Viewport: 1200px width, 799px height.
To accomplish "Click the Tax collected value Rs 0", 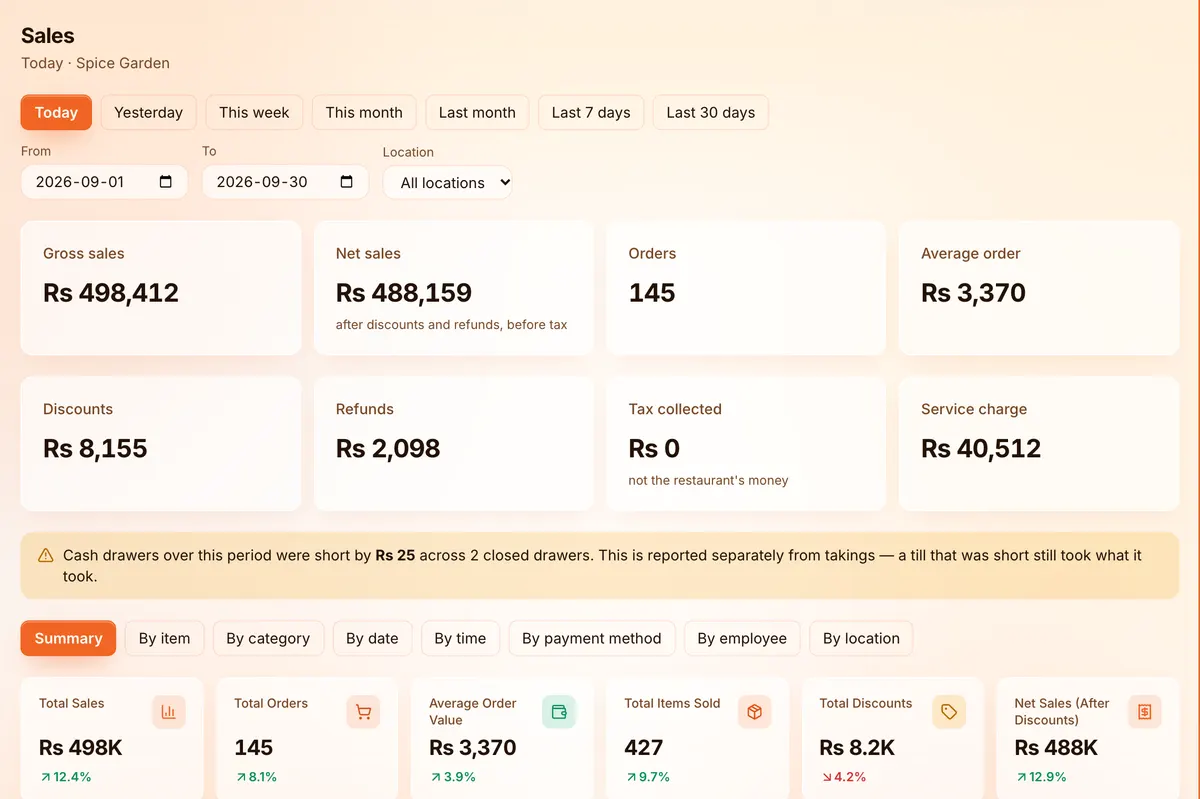I will [654, 449].
